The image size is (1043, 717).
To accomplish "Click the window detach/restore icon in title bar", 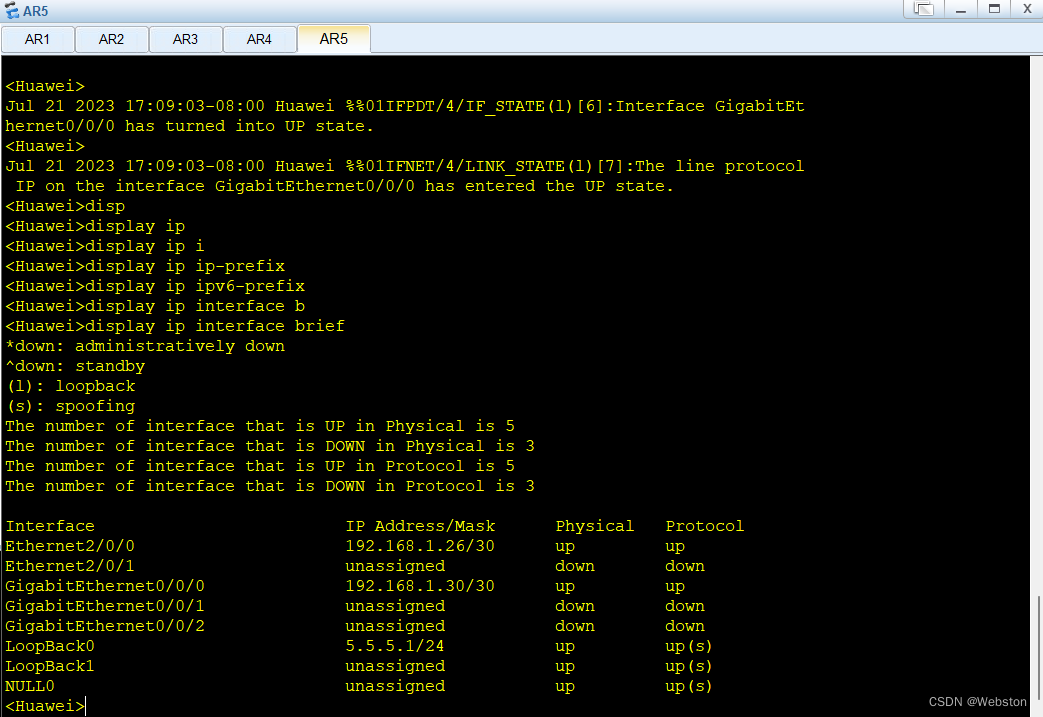I will point(924,9).
